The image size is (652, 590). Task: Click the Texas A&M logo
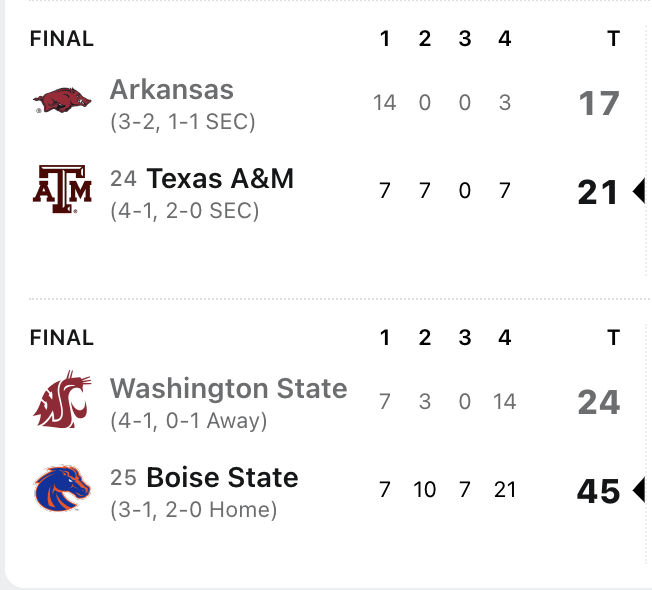[62, 190]
